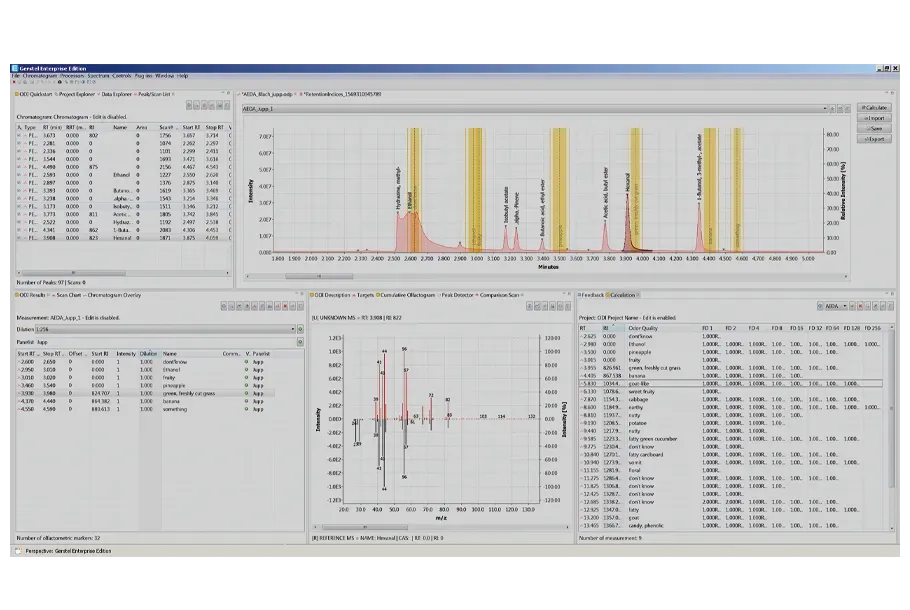The height and width of the screenshot is (610, 910).
Task: Click green icon beside the Dilution dropdown
Action: [x=300, y=329]
